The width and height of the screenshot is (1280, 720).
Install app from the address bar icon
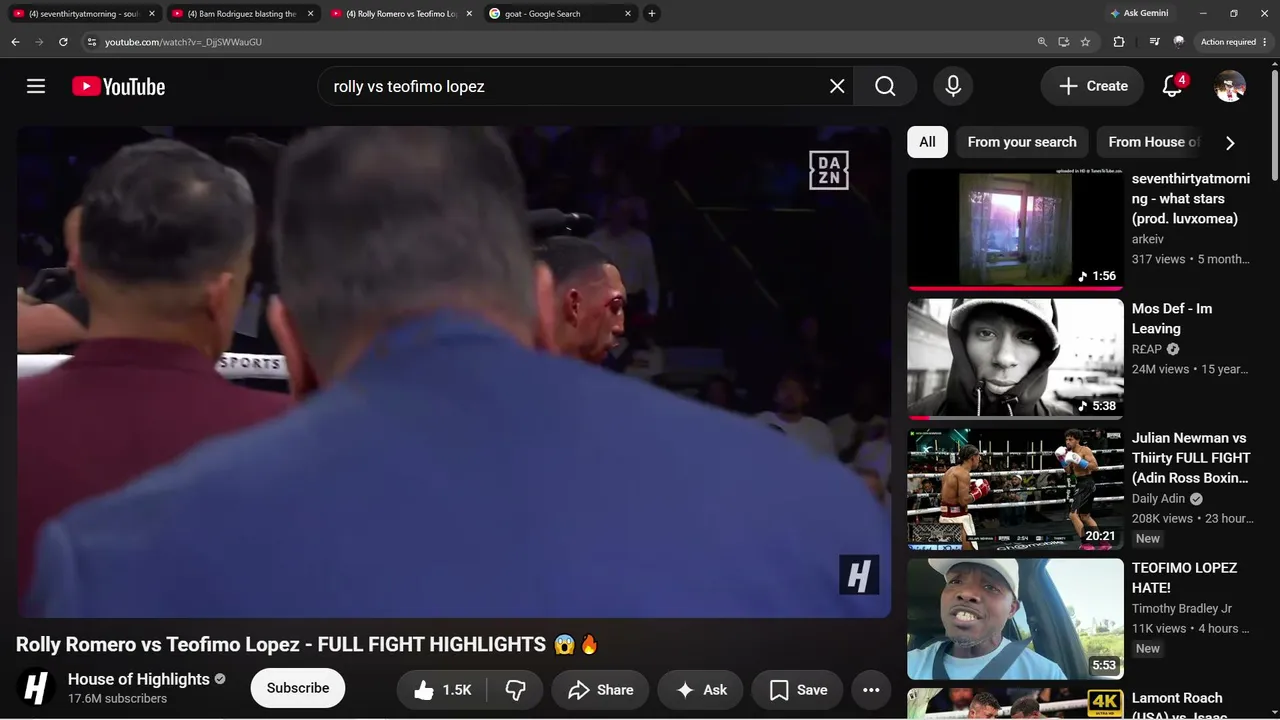tap(1064, 42)
